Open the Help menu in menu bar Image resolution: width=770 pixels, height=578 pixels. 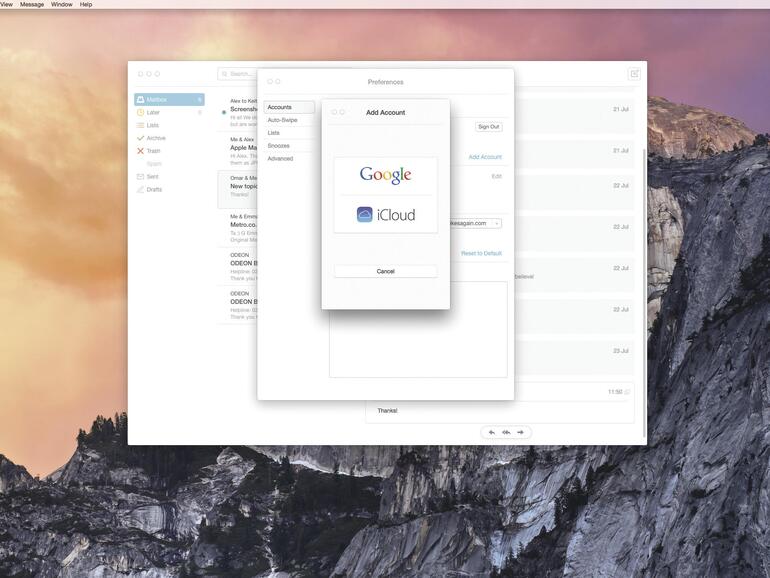pos(86,4)
